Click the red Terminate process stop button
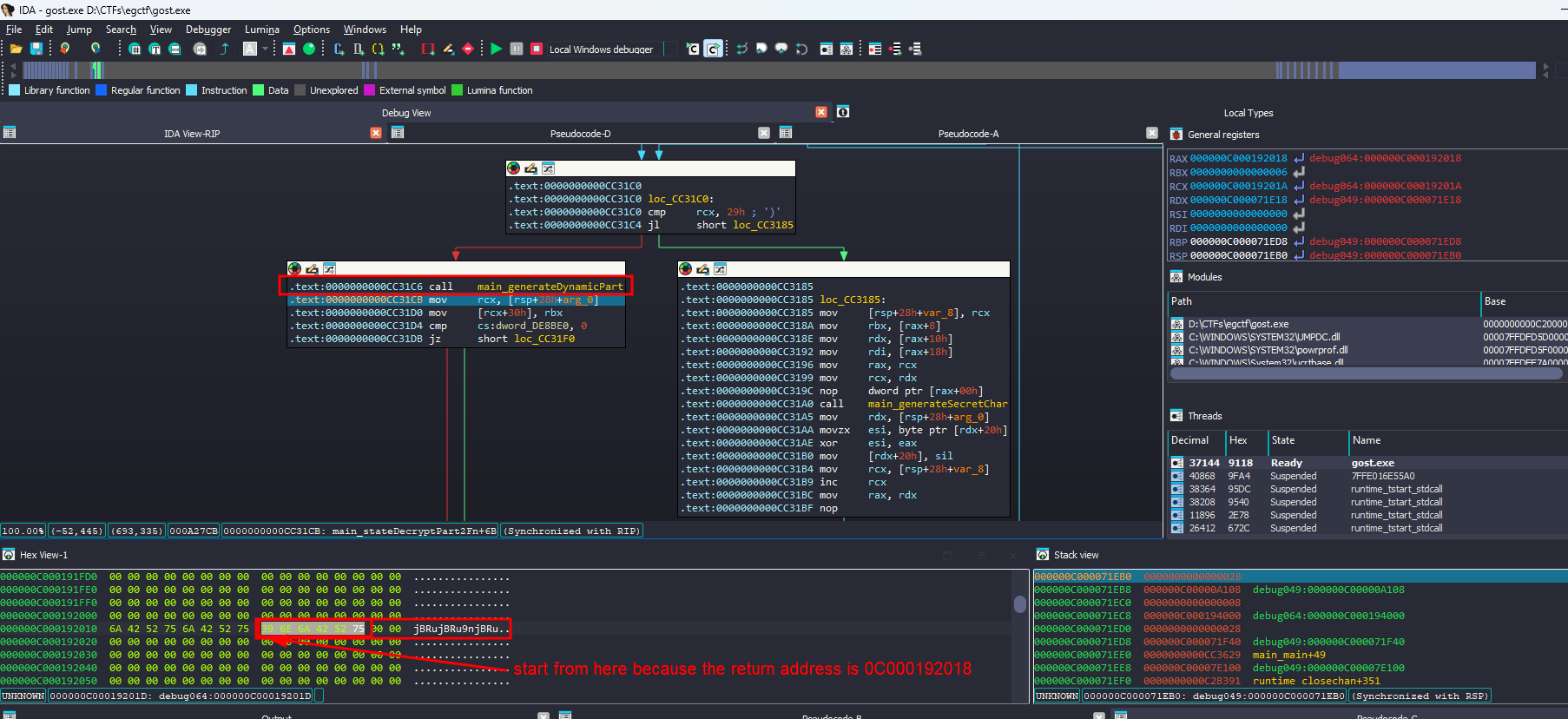Image resolution: width=1568 pixels, height=719 pixels. (x=537, y=49)
